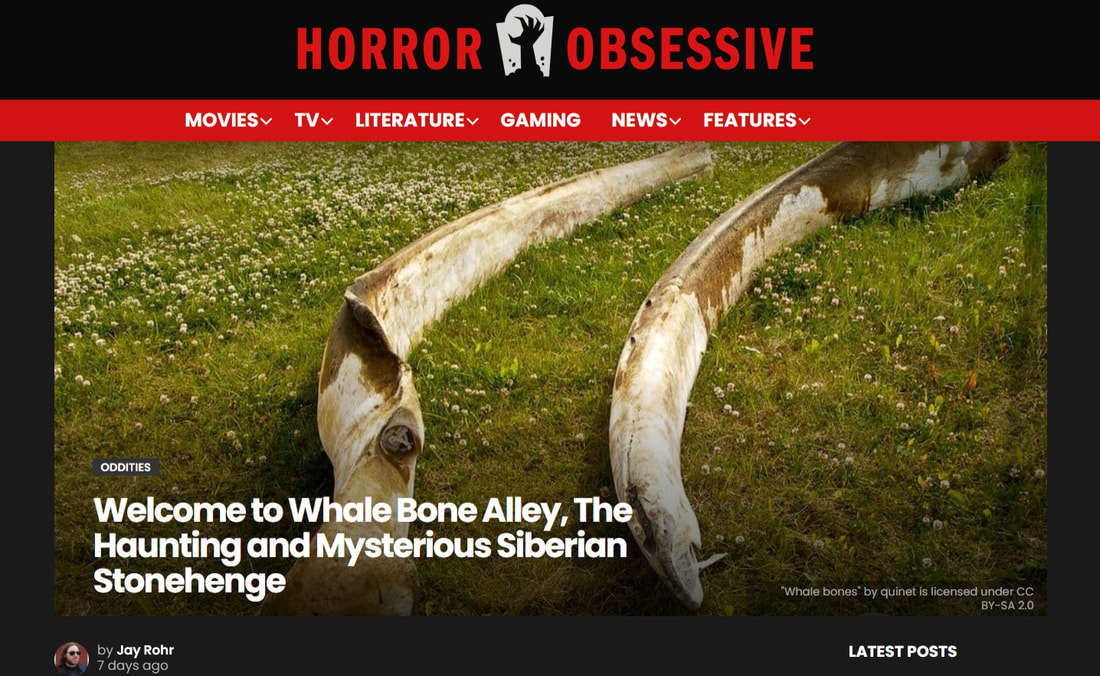Click the OBSESSIVE word in site logo

690,49
